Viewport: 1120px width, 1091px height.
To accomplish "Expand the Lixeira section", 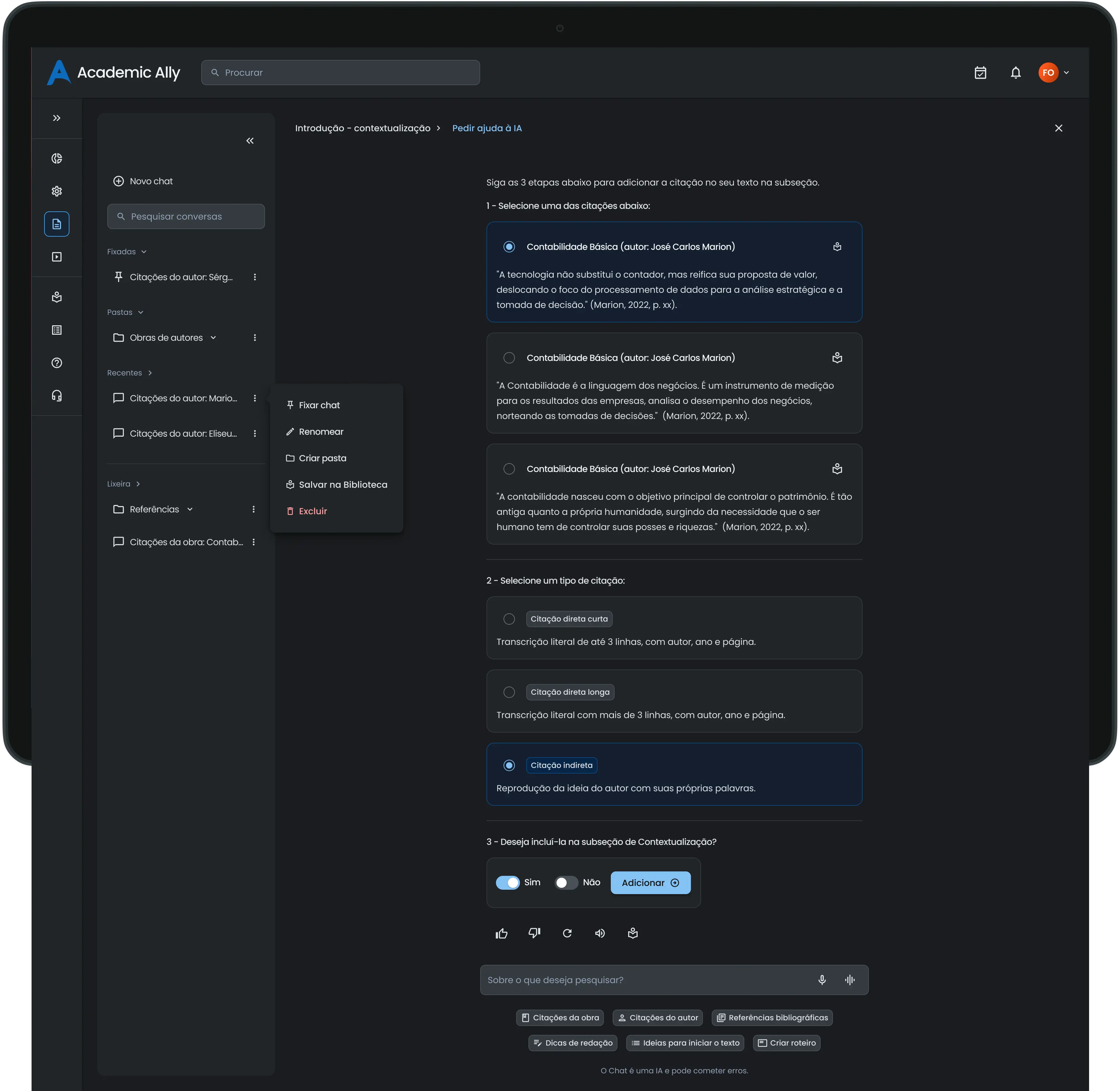I will click(x=138, y=484).
